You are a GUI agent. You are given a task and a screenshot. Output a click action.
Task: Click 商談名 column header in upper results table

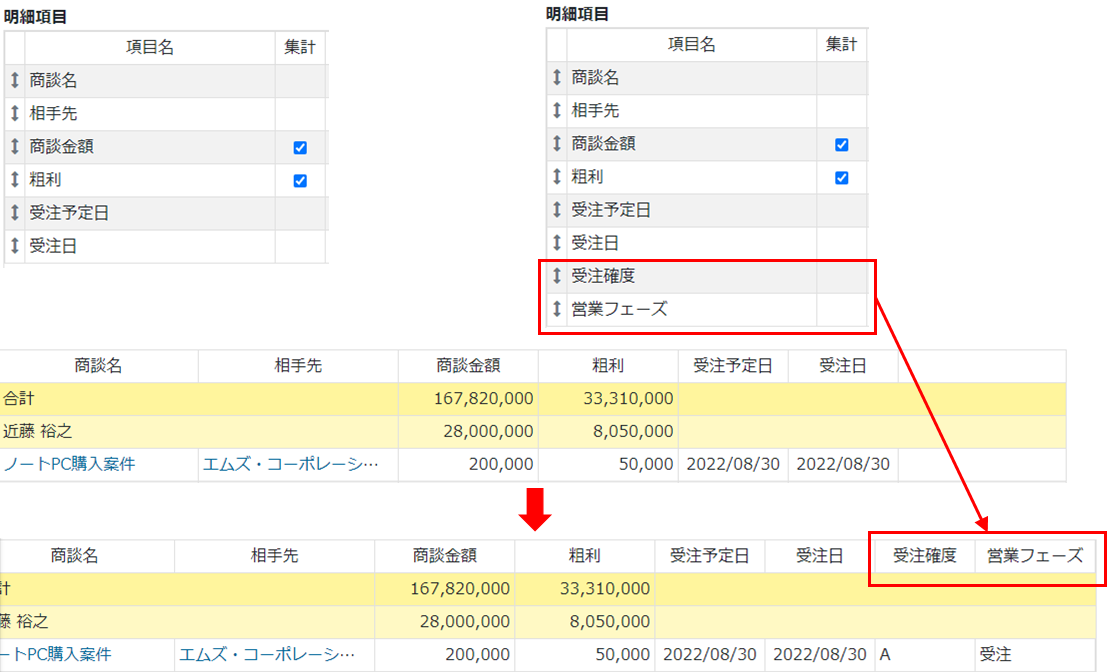(x=99, y=366)
